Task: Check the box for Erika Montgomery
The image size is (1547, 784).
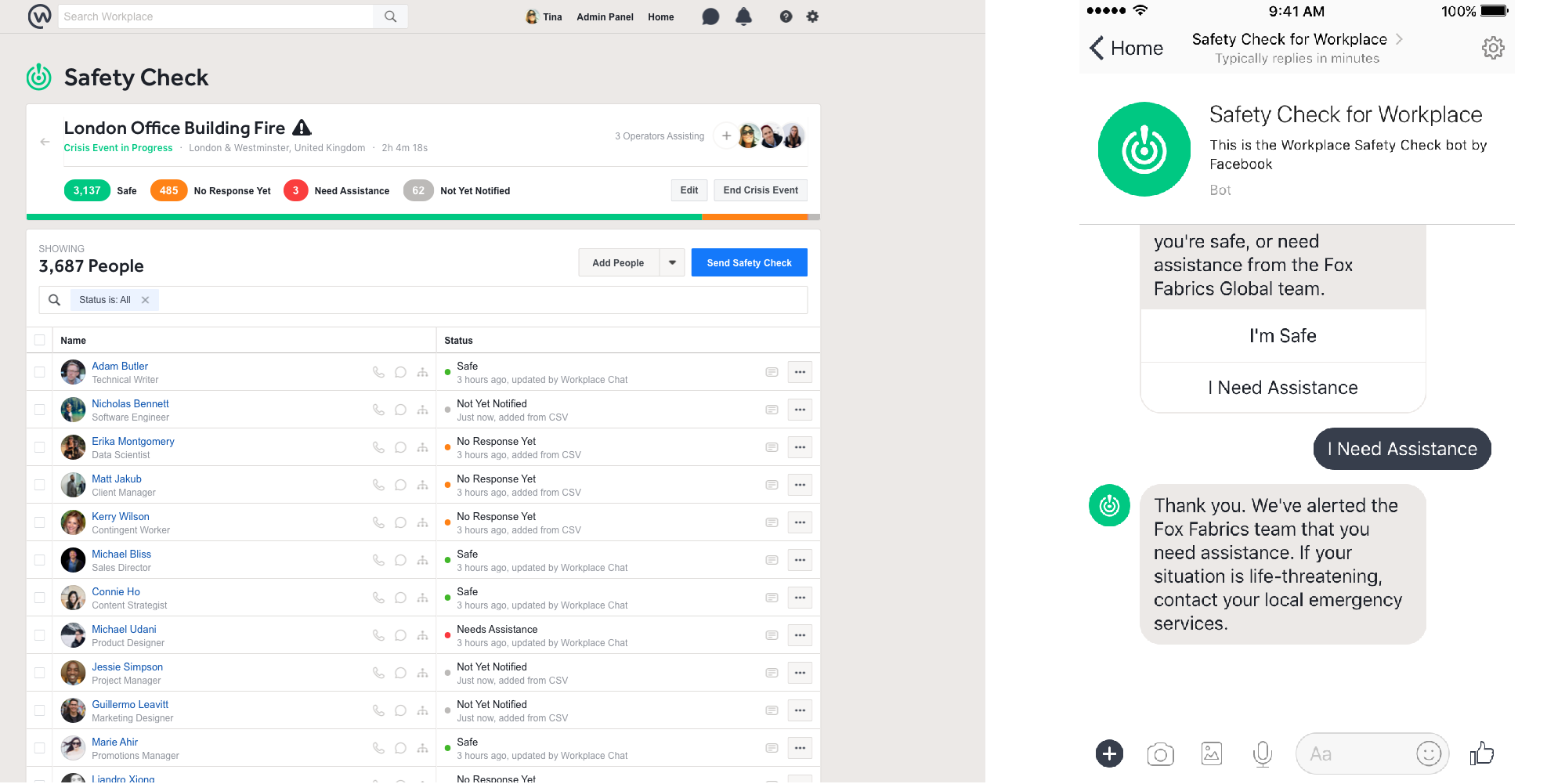Action: [x=39, y=447]
